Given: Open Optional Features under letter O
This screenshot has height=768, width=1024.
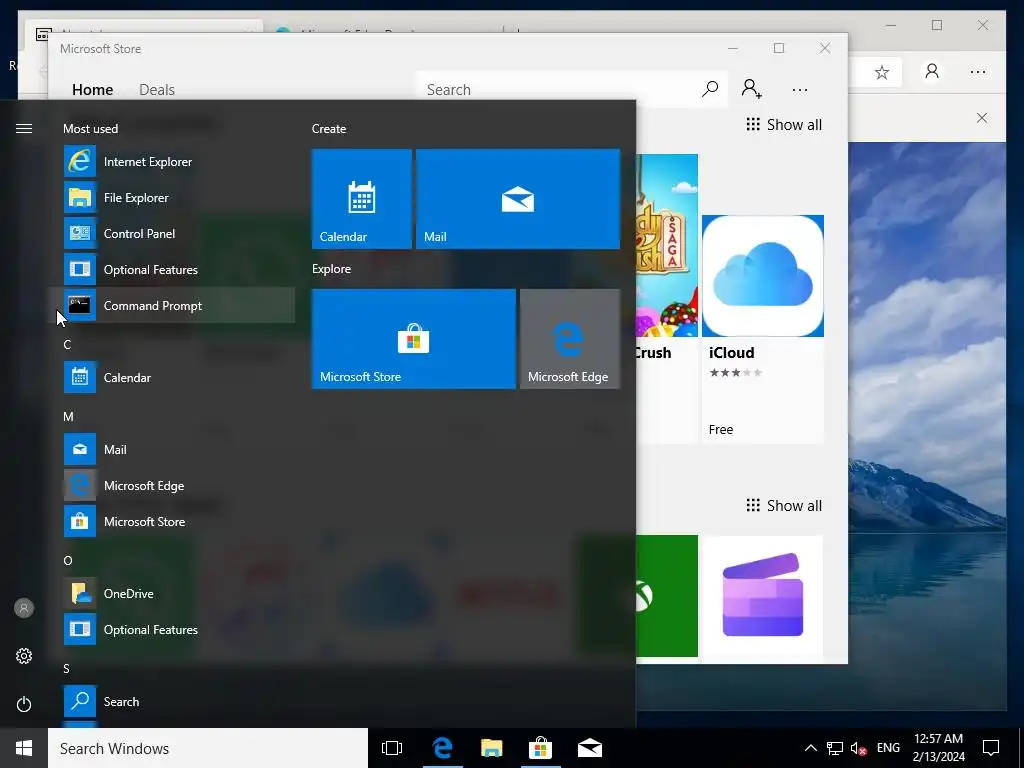Looking at the screenshot, I should point(172,629).
